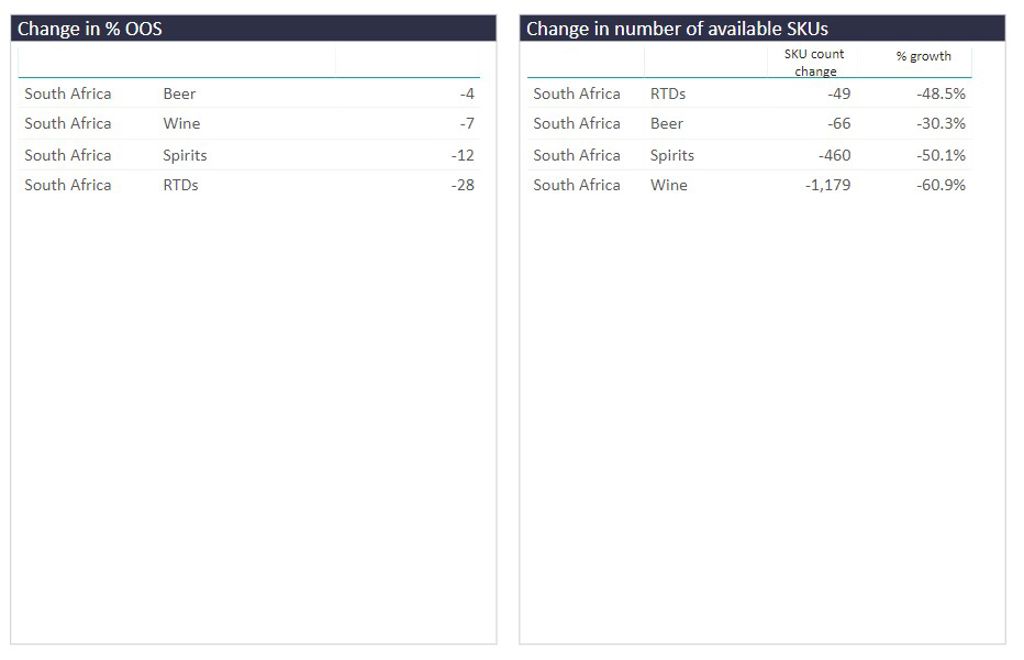Click the -4 value for Beer
Screen dimensions: 1024x660
[x=466, y=94]
